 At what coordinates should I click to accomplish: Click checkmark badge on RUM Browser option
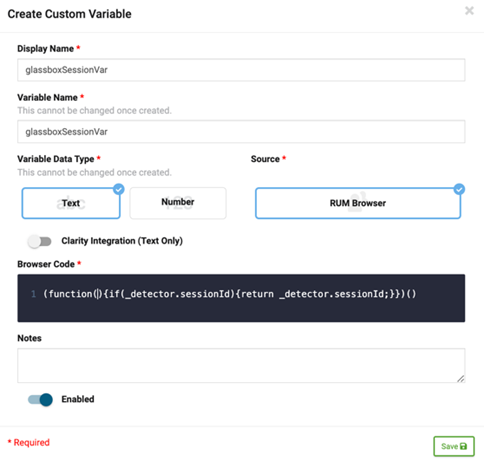(459, 189)
